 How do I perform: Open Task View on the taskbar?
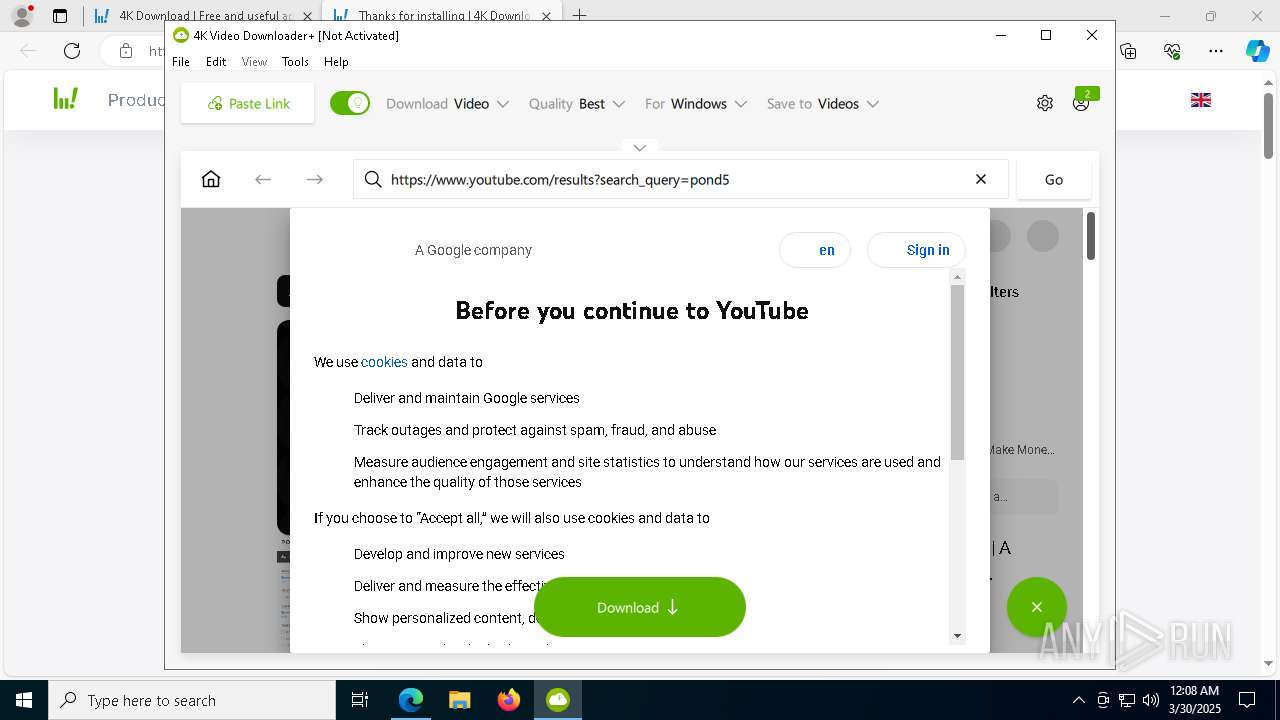coord(360,700)
